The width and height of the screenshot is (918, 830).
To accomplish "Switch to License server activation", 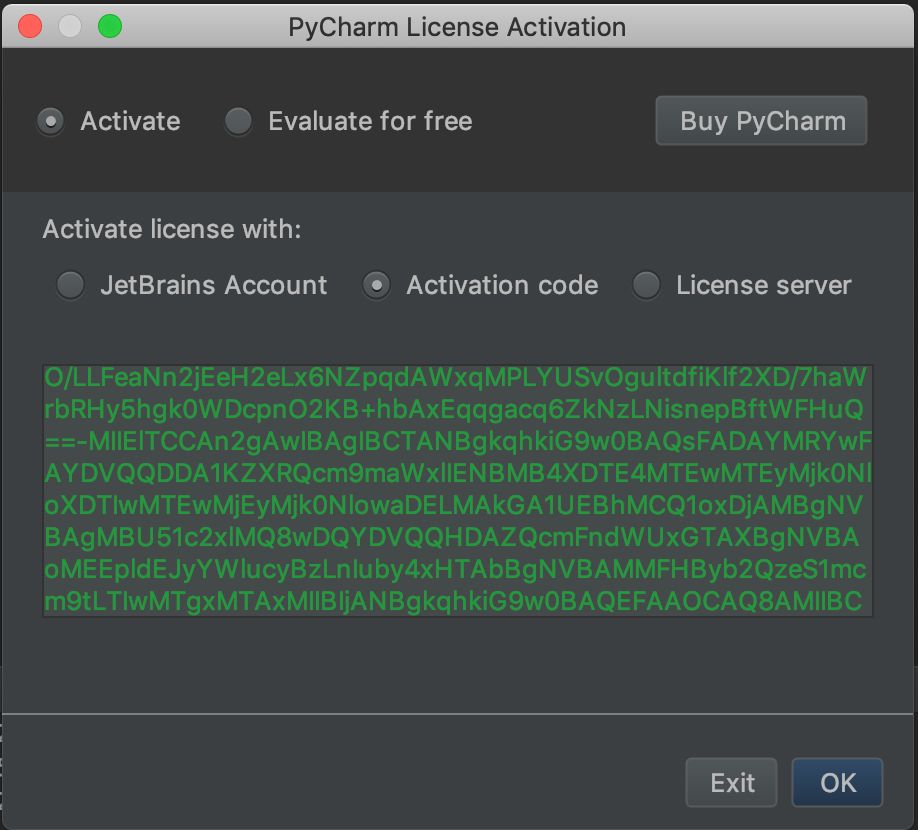I will click(646, 285).
